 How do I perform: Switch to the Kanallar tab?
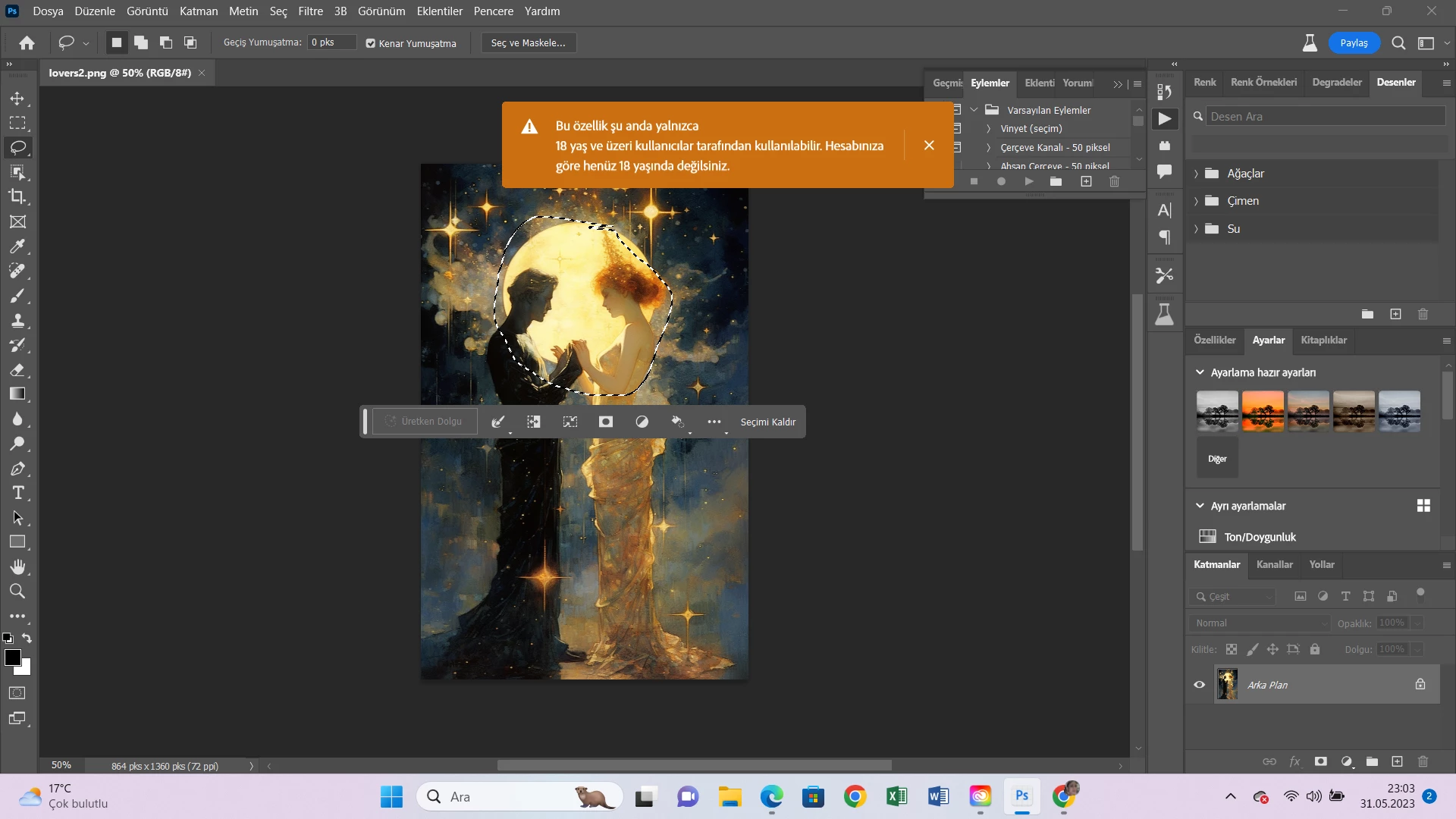pyautogui.click(x=1274, y=564)
